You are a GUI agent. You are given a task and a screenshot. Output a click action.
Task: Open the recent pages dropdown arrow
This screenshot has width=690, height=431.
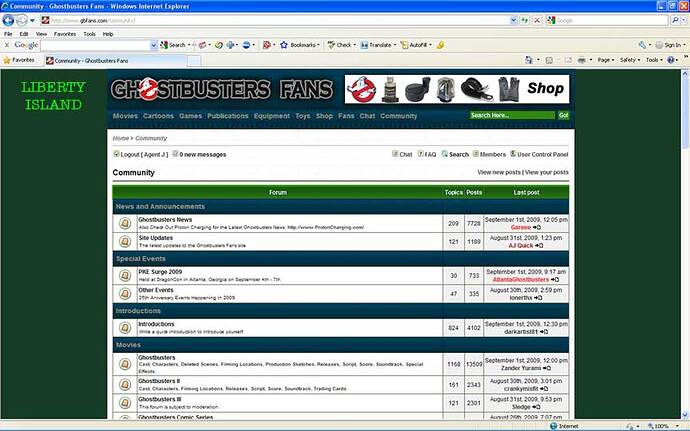coord(32,21)
